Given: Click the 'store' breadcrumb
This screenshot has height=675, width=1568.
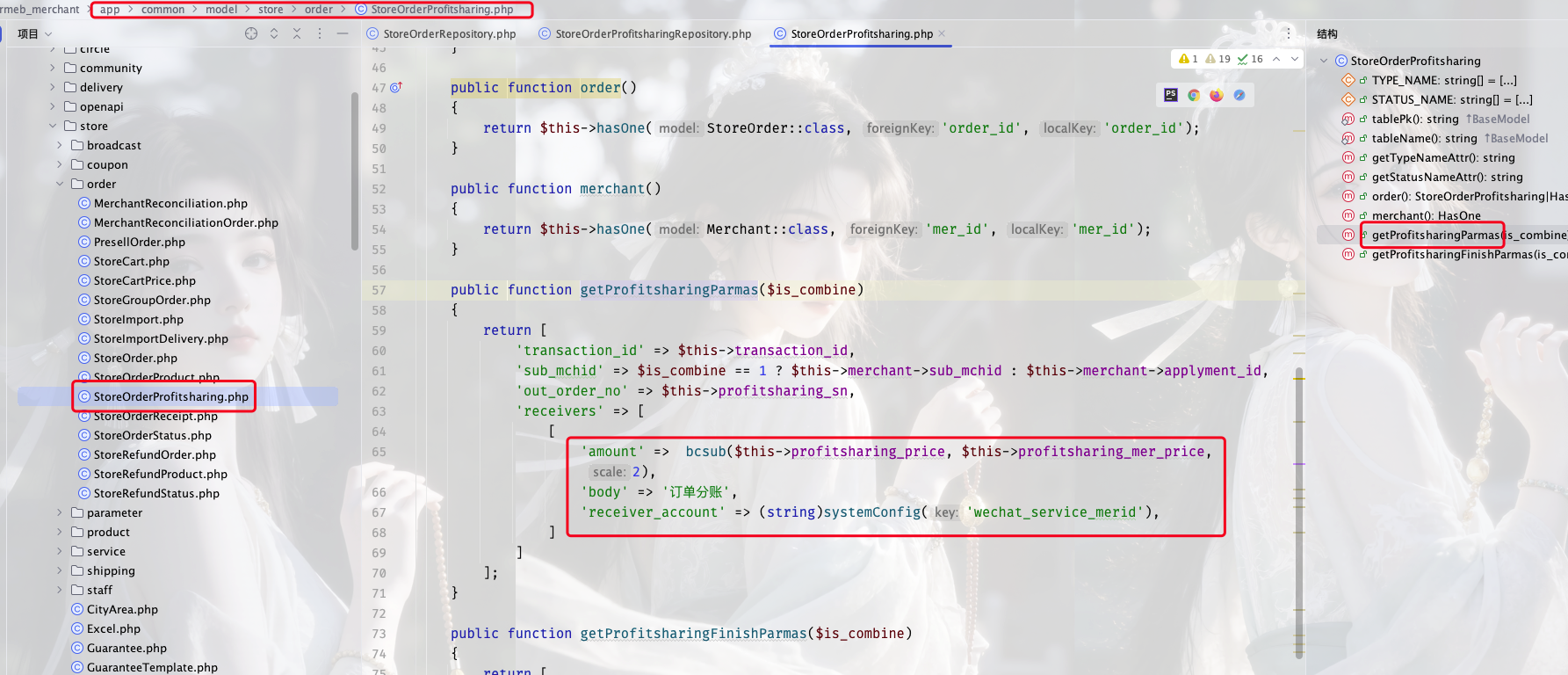Looking at the screenshot, I should point(271,10).
